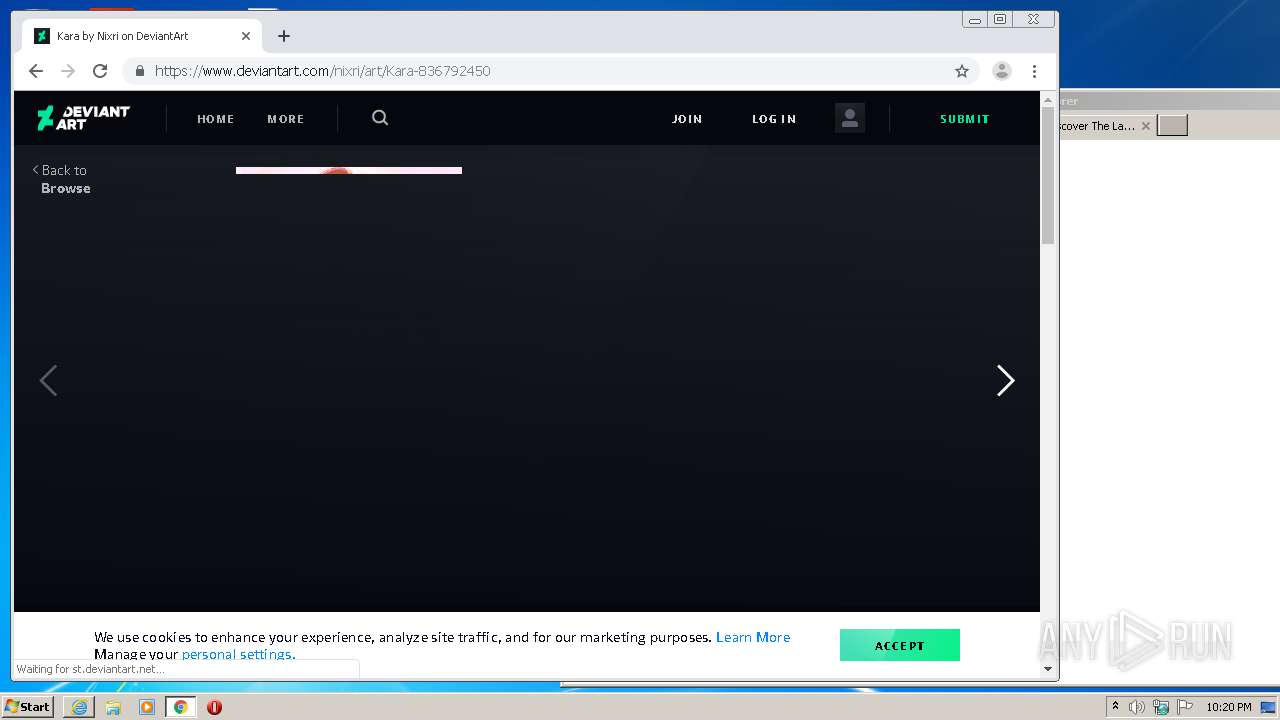The width and height of the screenshot is (1280, 720).
Task: Click the Opera taskbar icon
Action: coord(214,707)
